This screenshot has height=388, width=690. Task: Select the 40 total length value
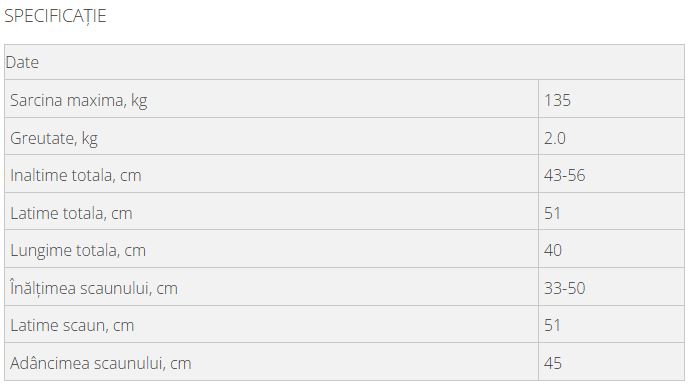coord(553,250)
